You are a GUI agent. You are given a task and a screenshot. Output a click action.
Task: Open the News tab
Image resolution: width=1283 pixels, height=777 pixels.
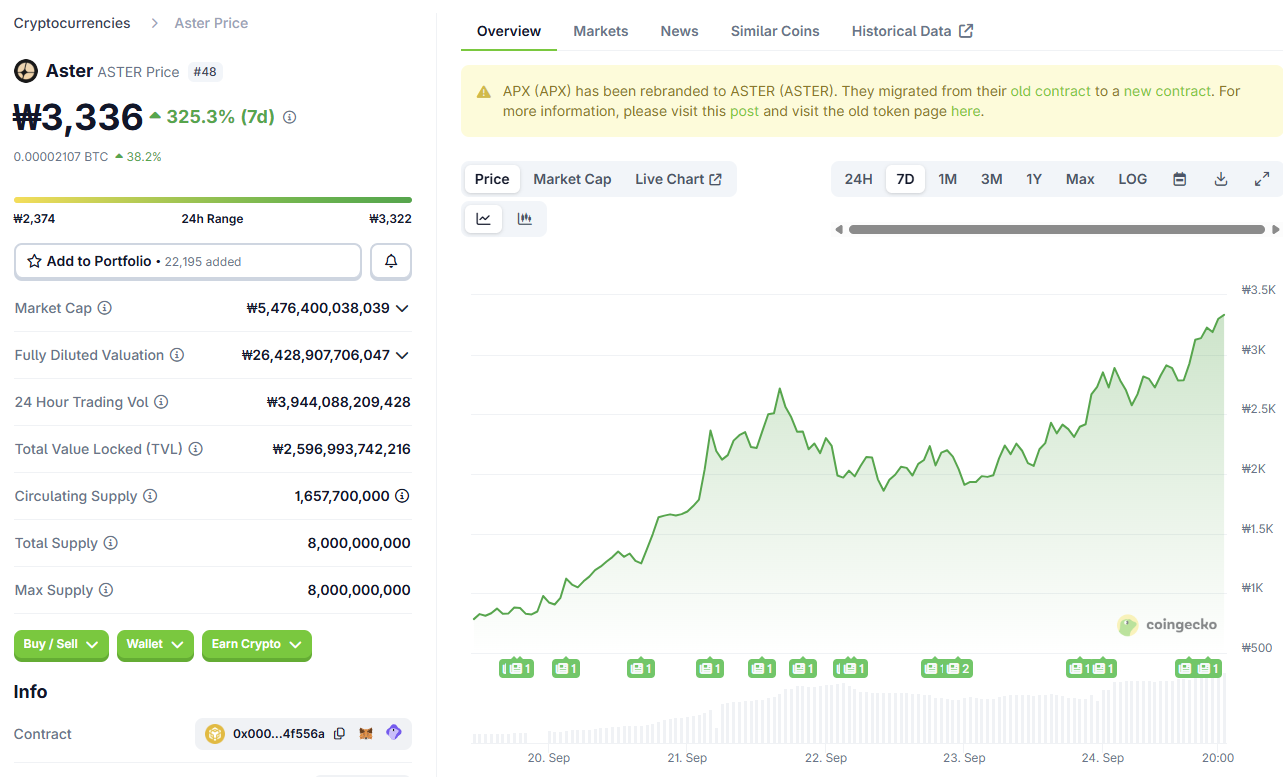(x=680, y=31)
